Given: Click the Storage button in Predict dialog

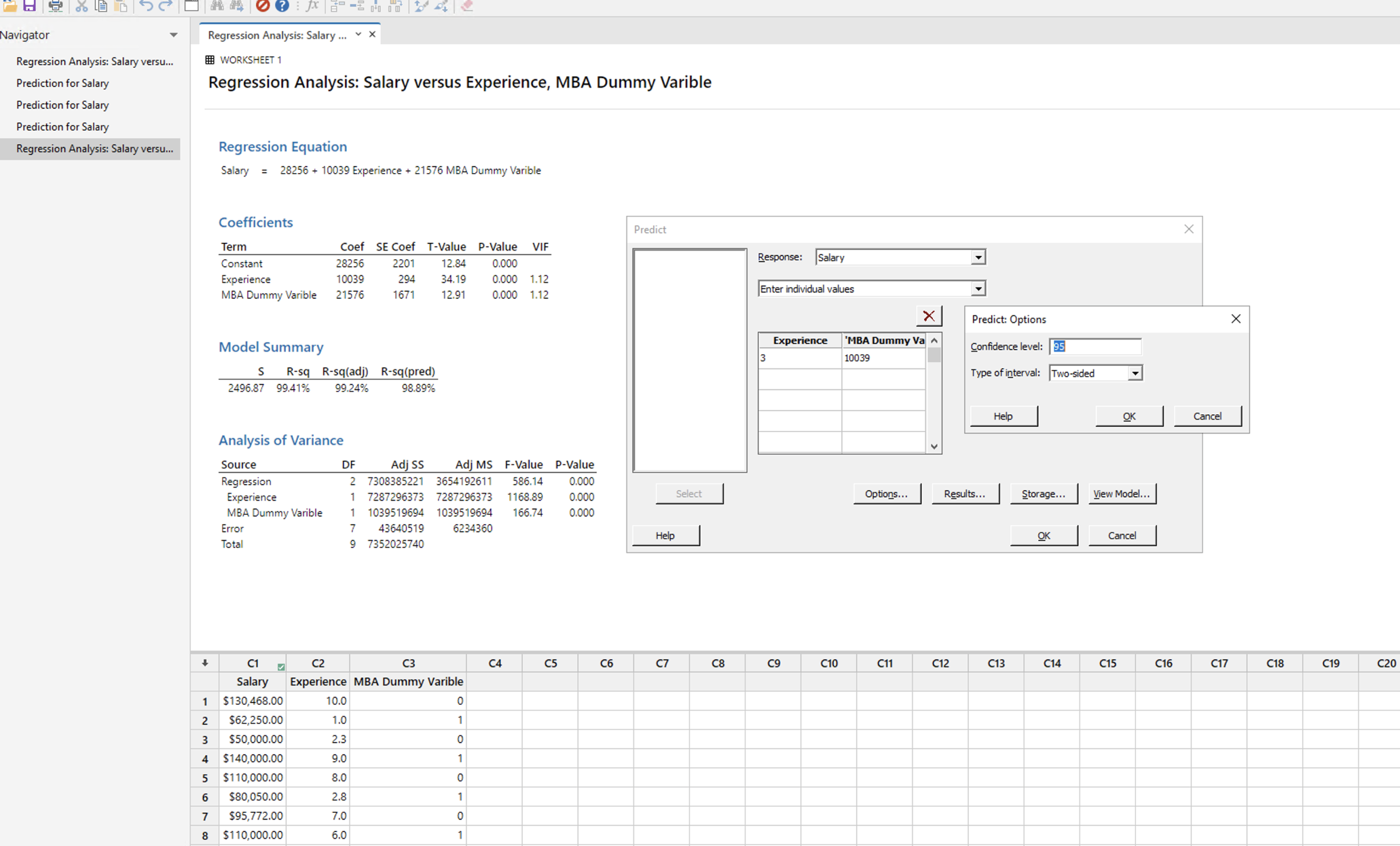Looking at the screenshot, I should (x=1044, y=494).
